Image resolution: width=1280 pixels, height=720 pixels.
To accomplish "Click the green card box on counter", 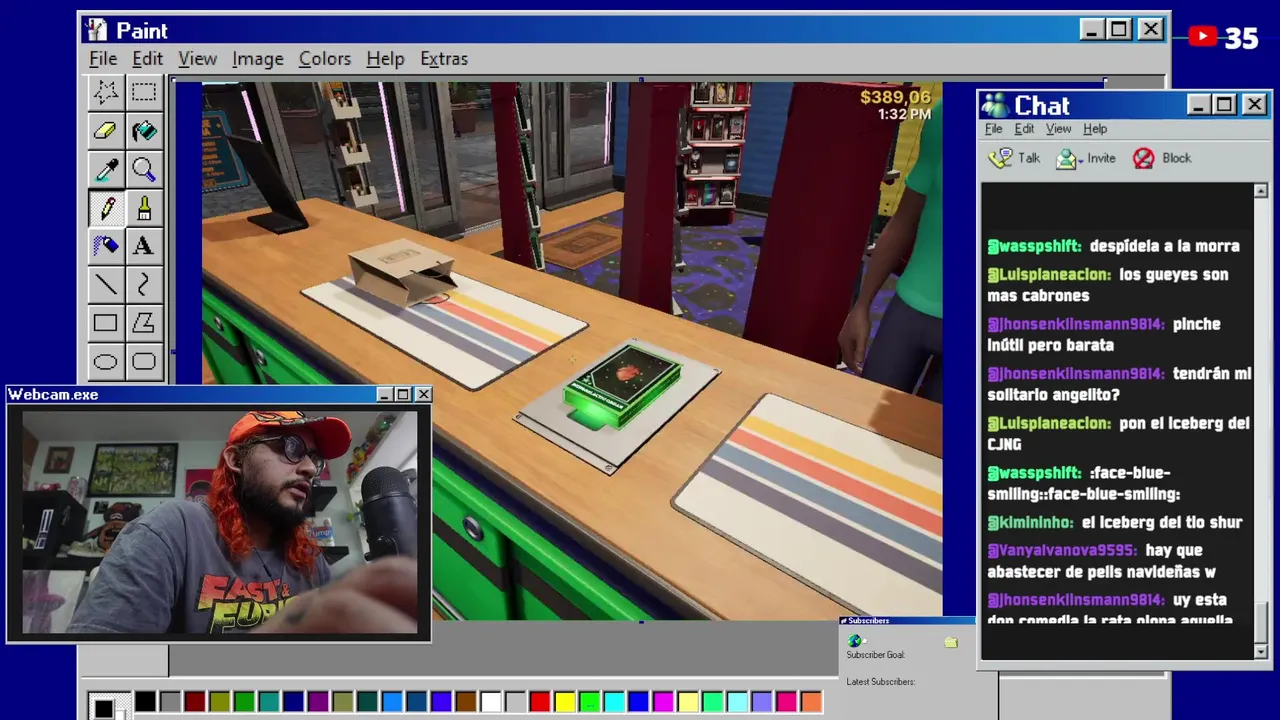I will click(x=622, y=387).
